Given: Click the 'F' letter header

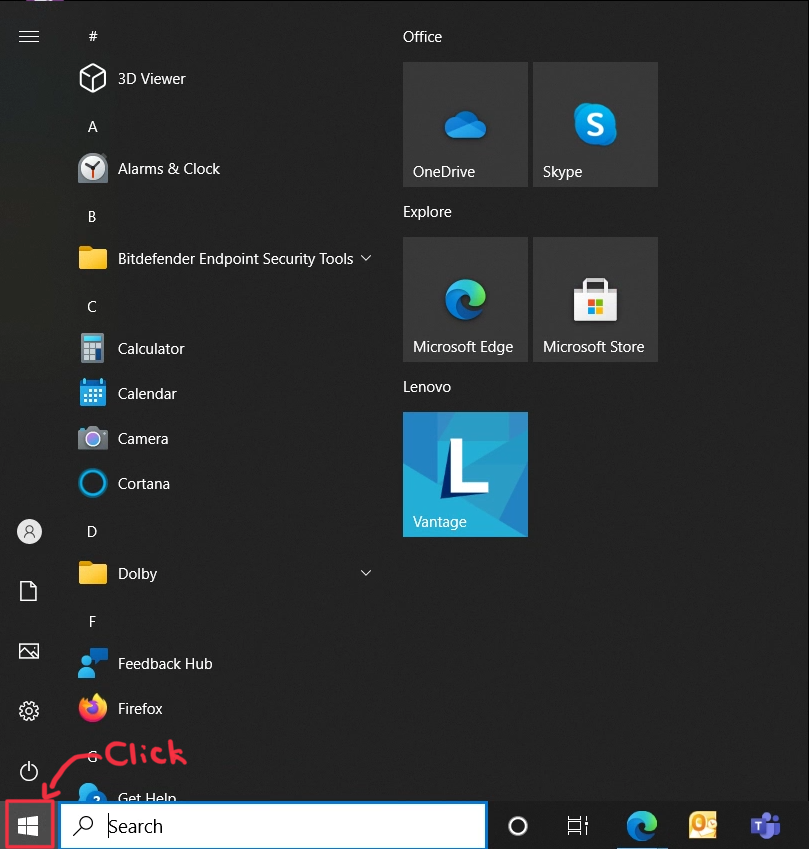Looking at the screenshot, I should coord(92,622).
